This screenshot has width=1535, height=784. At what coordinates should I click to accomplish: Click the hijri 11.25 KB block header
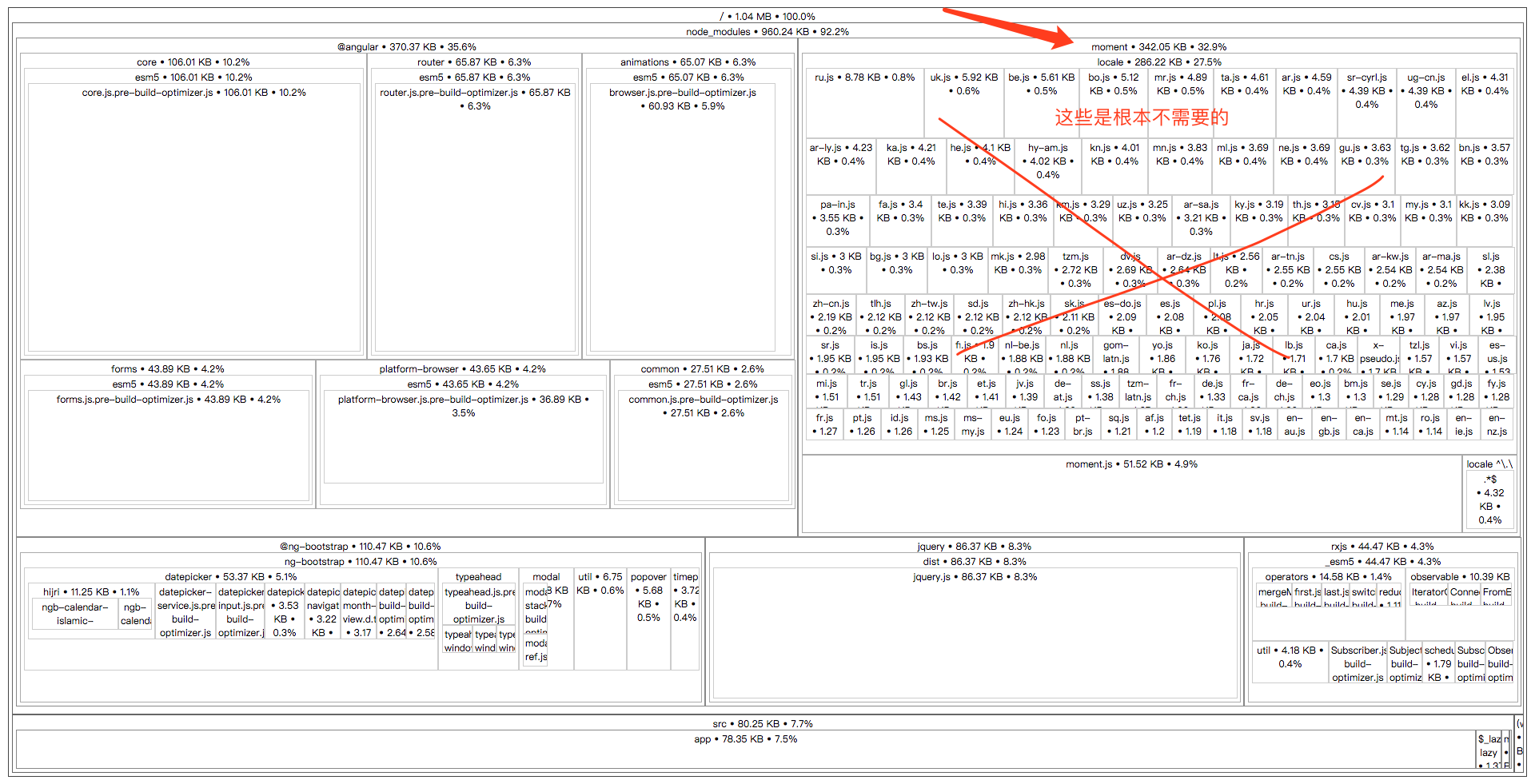pyautogui.click(x=90, y=592)
